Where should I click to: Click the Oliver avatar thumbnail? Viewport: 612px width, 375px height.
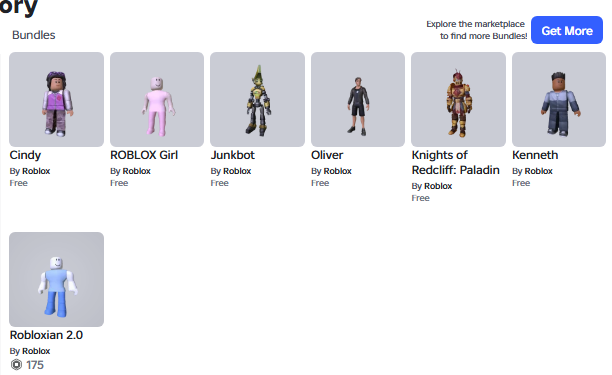click(358, 100)
